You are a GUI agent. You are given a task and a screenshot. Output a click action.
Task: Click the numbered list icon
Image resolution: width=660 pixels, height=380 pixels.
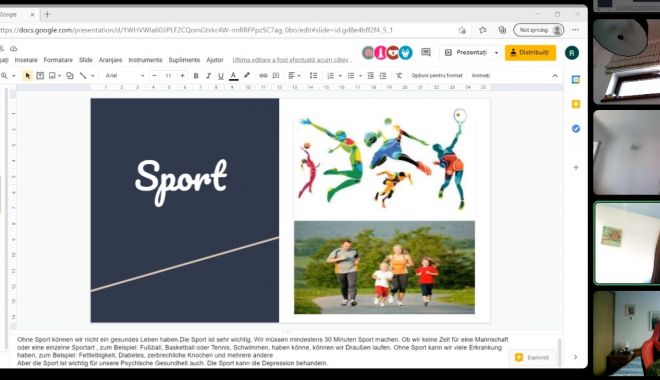(330, 76)
